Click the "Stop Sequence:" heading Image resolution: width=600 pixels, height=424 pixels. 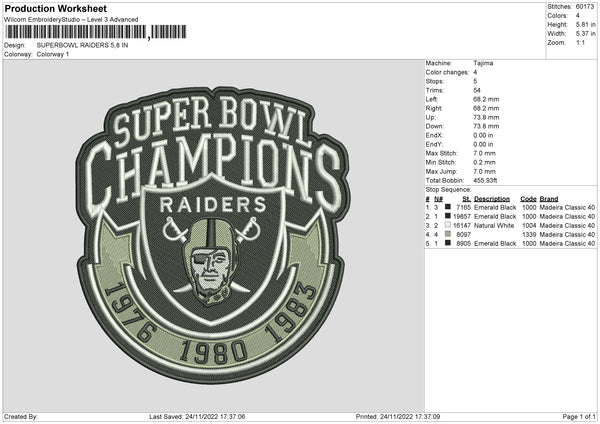pos(448,190)
